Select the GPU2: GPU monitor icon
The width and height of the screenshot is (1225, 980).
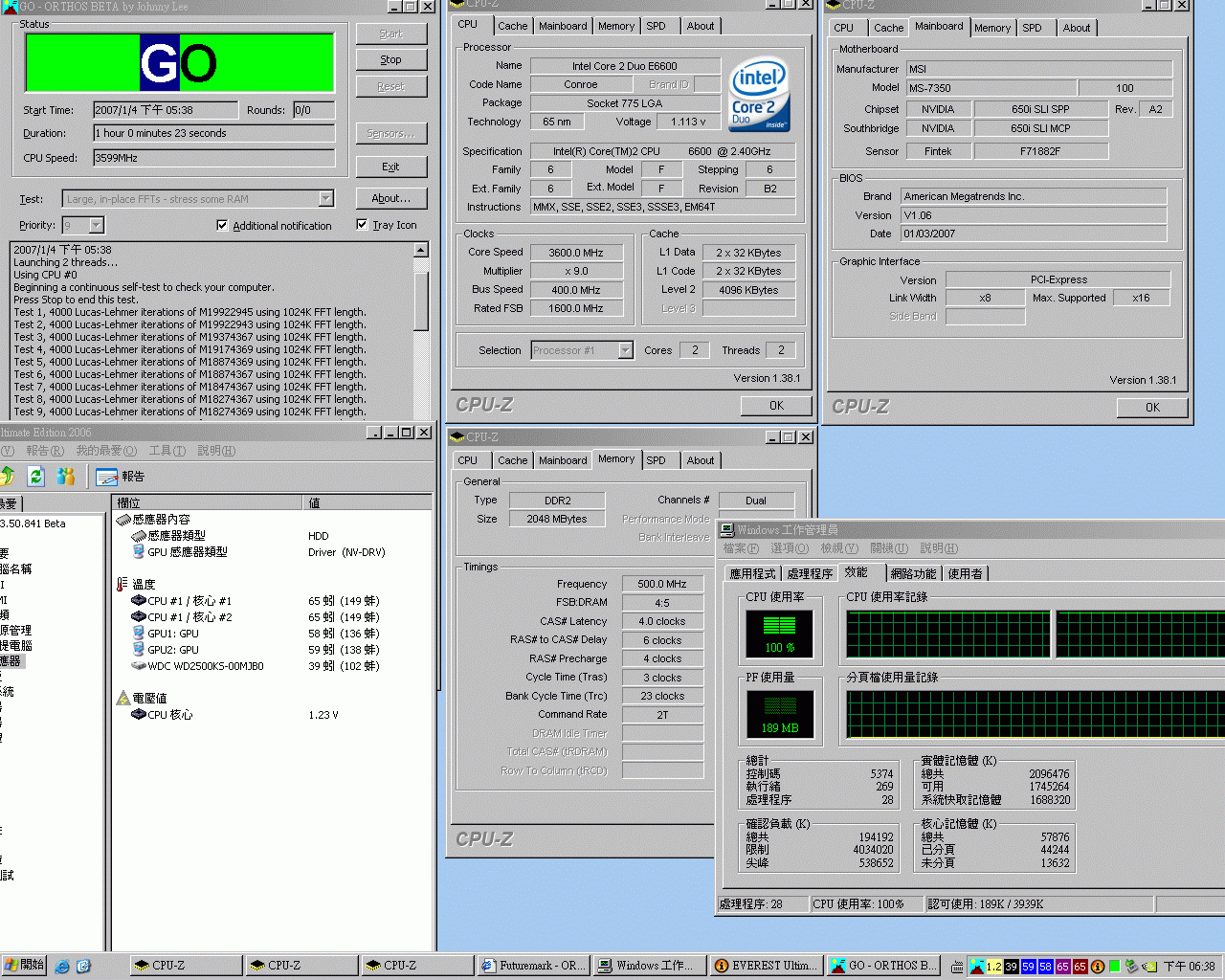click(138, 650)
